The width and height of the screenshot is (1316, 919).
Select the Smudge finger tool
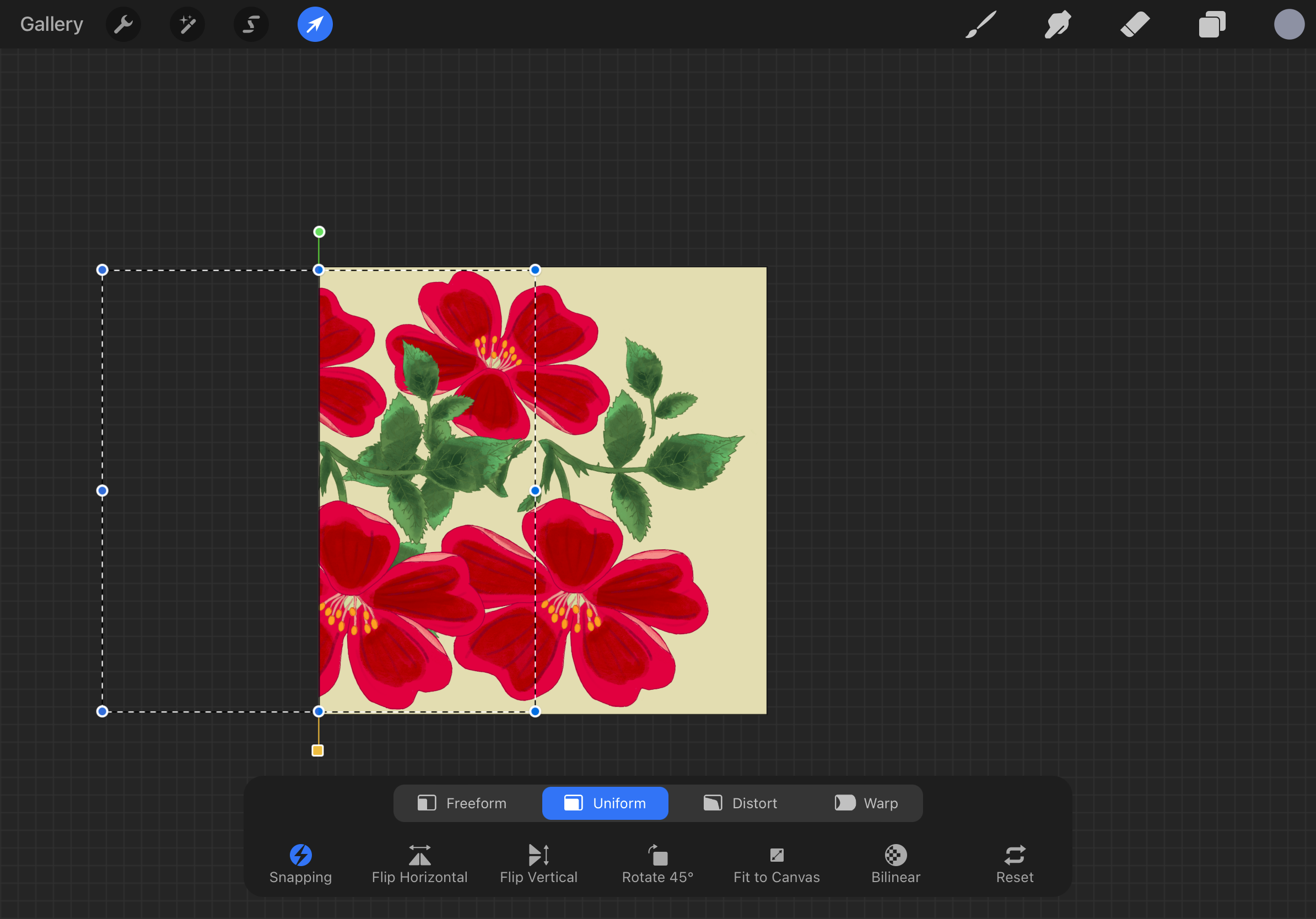click(x=1058, y=25)
